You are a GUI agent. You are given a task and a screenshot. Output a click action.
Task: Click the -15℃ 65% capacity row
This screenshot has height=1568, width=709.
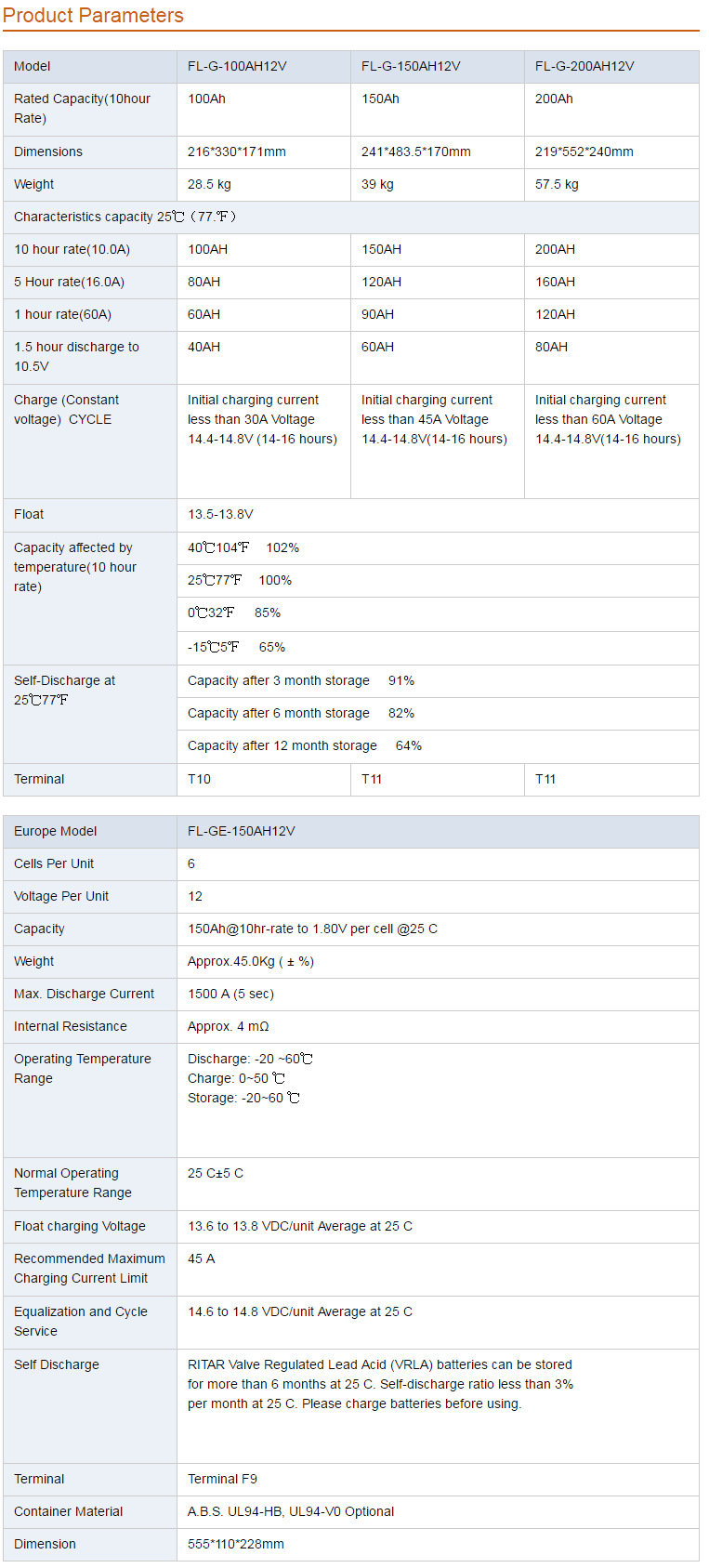[x=236, y=647]
